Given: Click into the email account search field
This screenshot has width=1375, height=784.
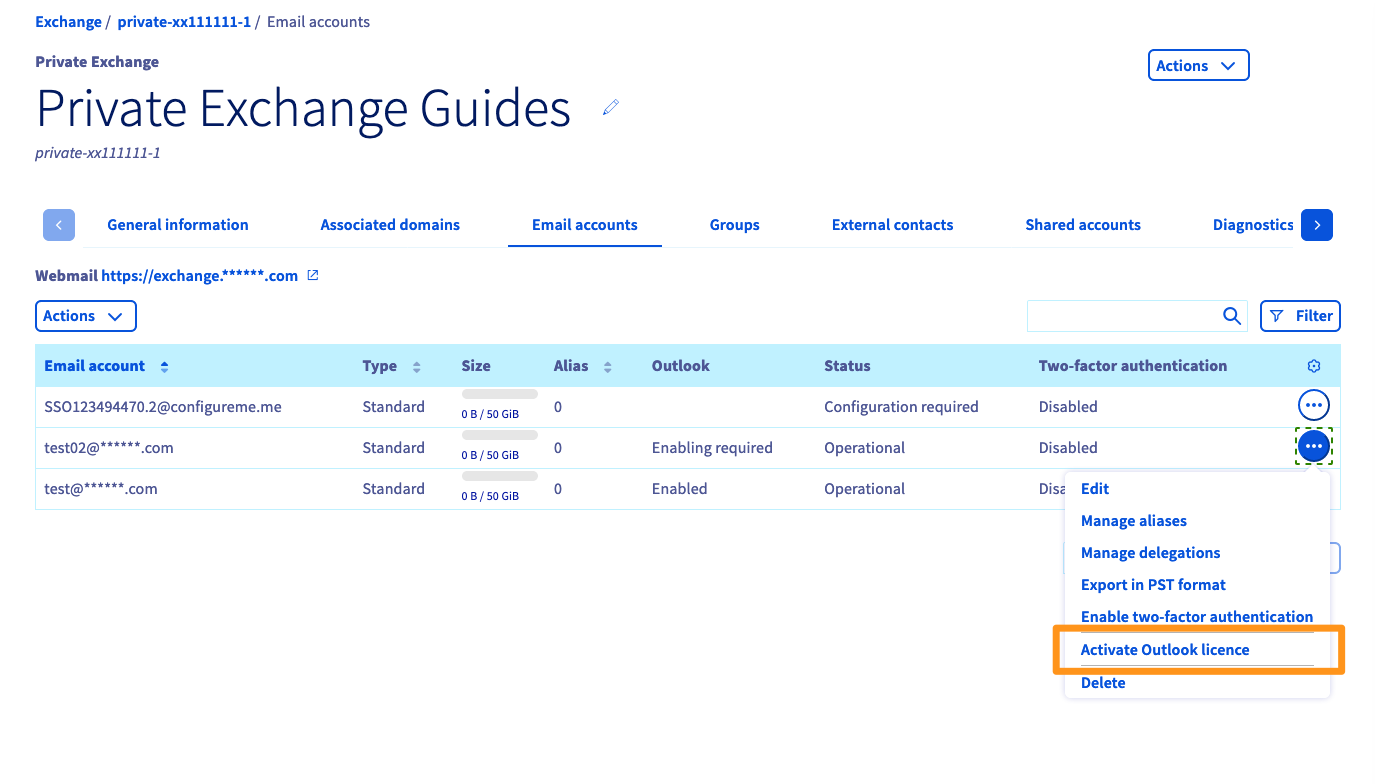Looking at the screenshot, I should click(x=1122, y=316).
